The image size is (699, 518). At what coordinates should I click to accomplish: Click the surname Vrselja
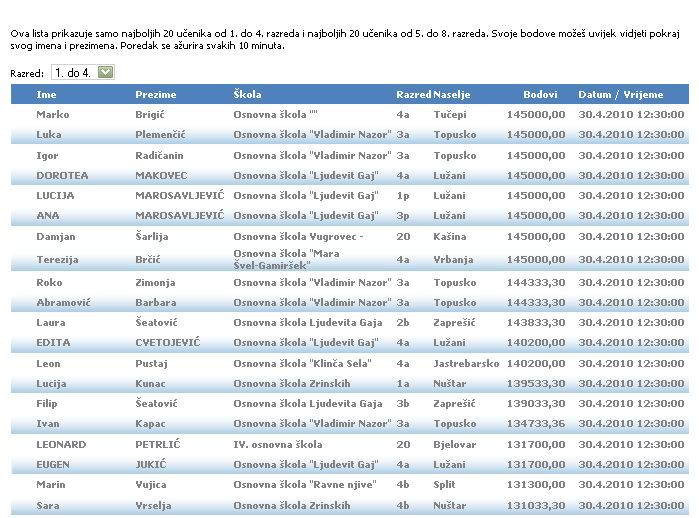153,506
